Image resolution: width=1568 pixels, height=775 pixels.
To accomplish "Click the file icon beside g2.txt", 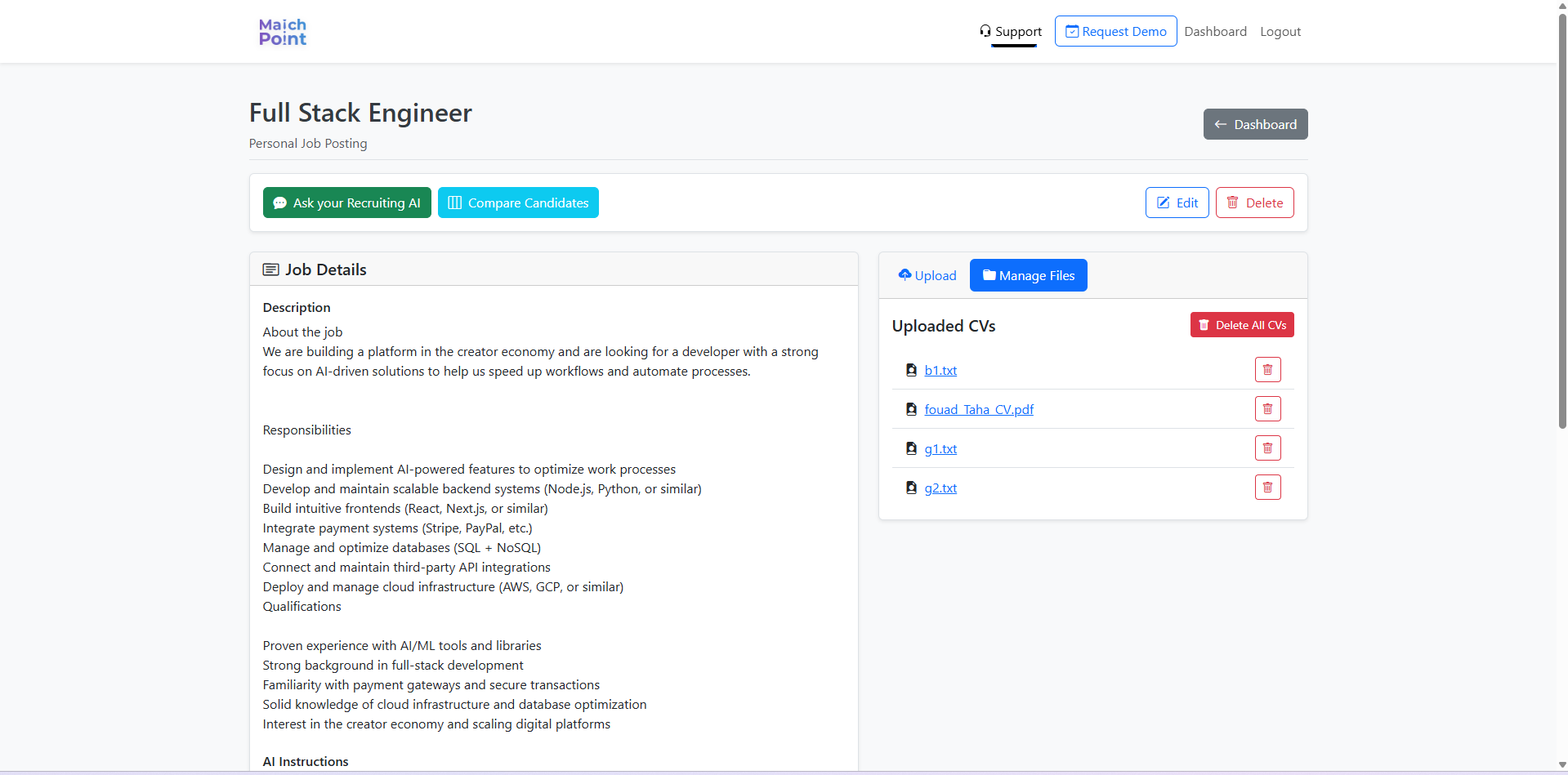I will click(x=911, y=488).
